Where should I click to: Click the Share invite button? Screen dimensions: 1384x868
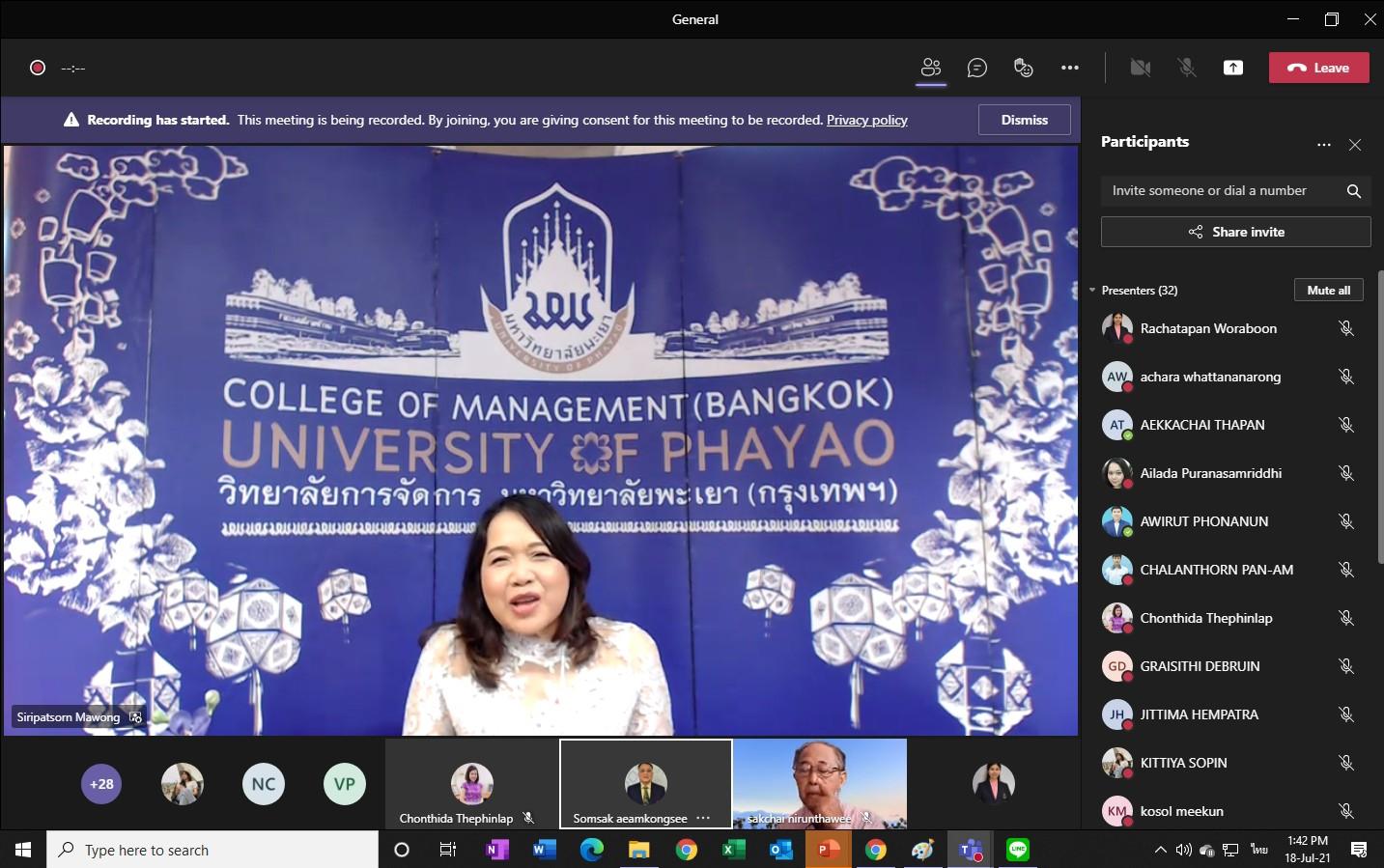[1236, 232]
